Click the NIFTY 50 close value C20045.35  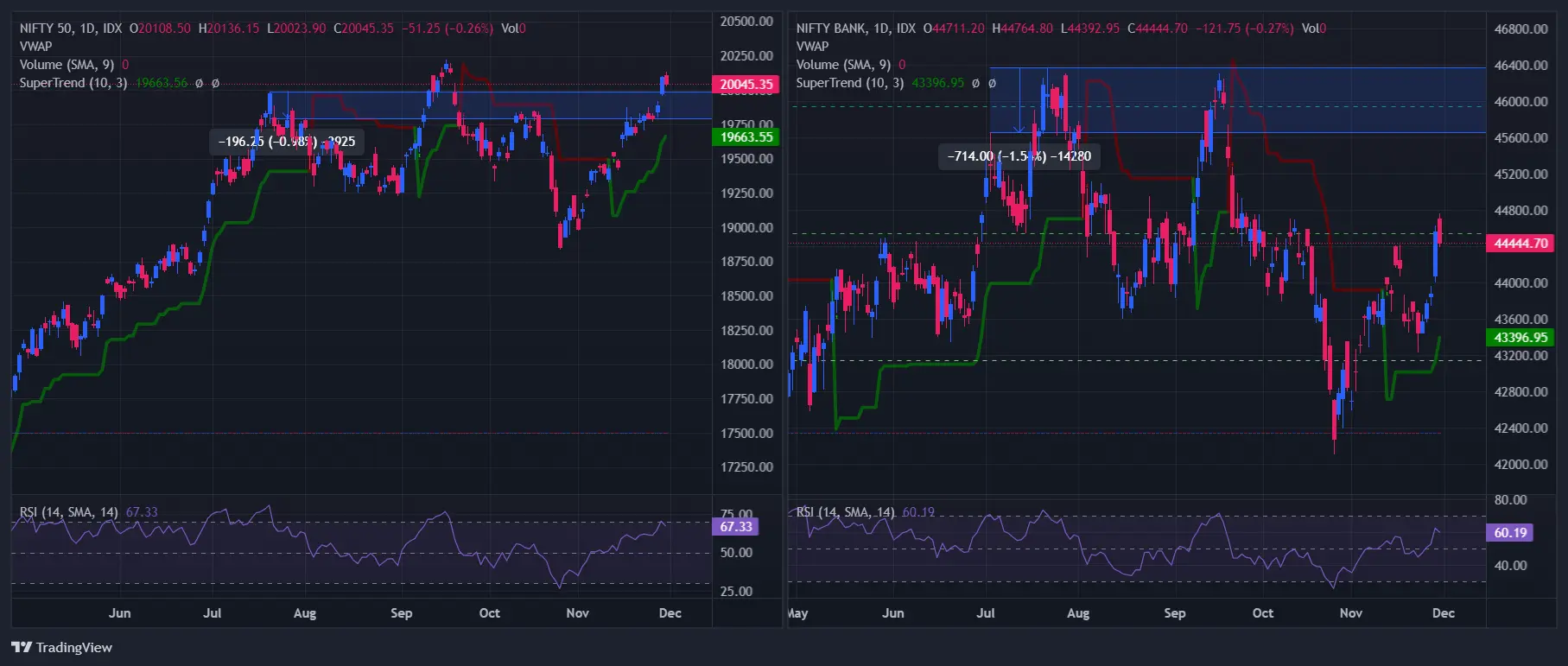coord(364,29)
